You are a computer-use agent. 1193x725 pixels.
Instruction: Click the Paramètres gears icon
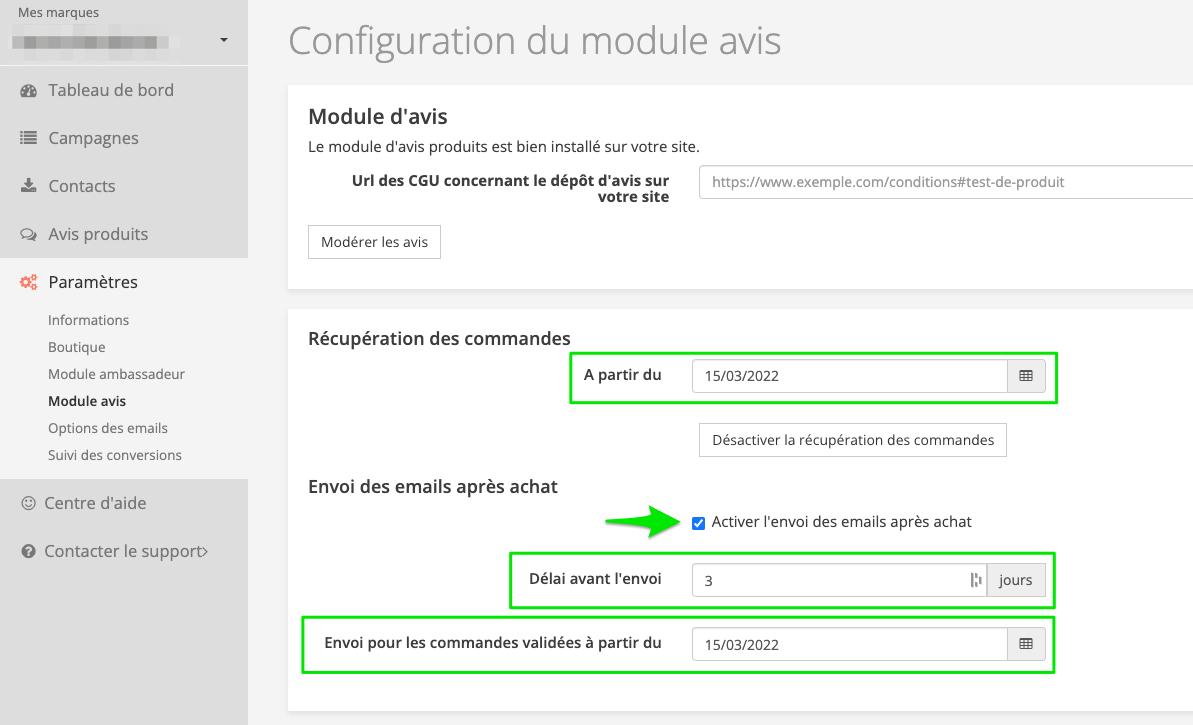[x=28, y=282]
